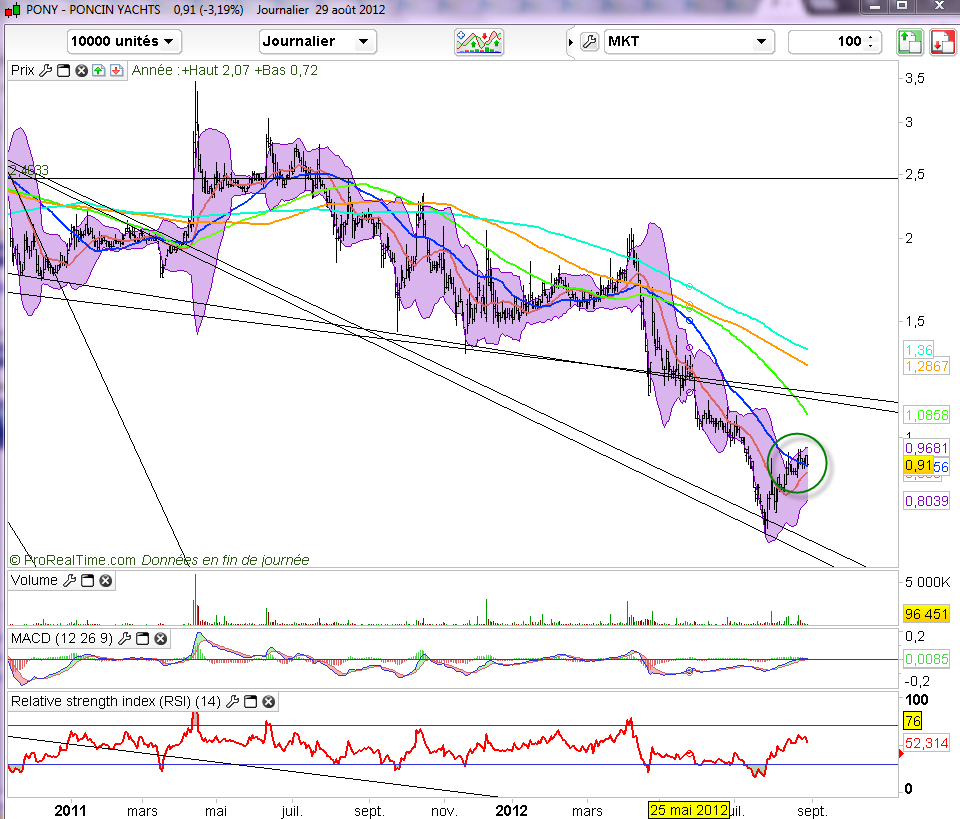The width and height of the screenshot is (960, 819).
Task: Open the Volume indicator wrench settings
Action: (69, 581)
